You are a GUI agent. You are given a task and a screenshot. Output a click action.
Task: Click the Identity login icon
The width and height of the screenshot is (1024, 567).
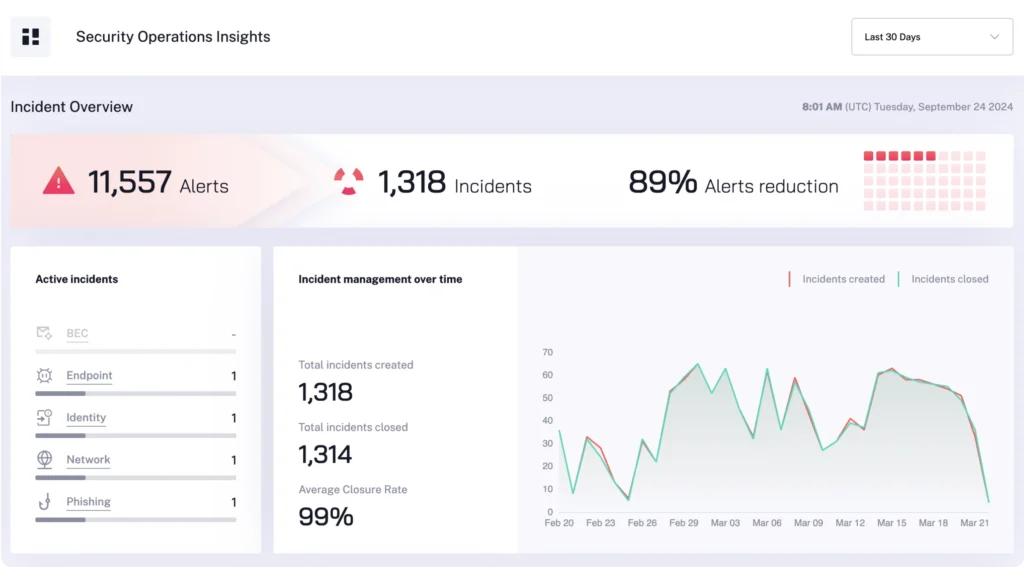coord(45,418)
